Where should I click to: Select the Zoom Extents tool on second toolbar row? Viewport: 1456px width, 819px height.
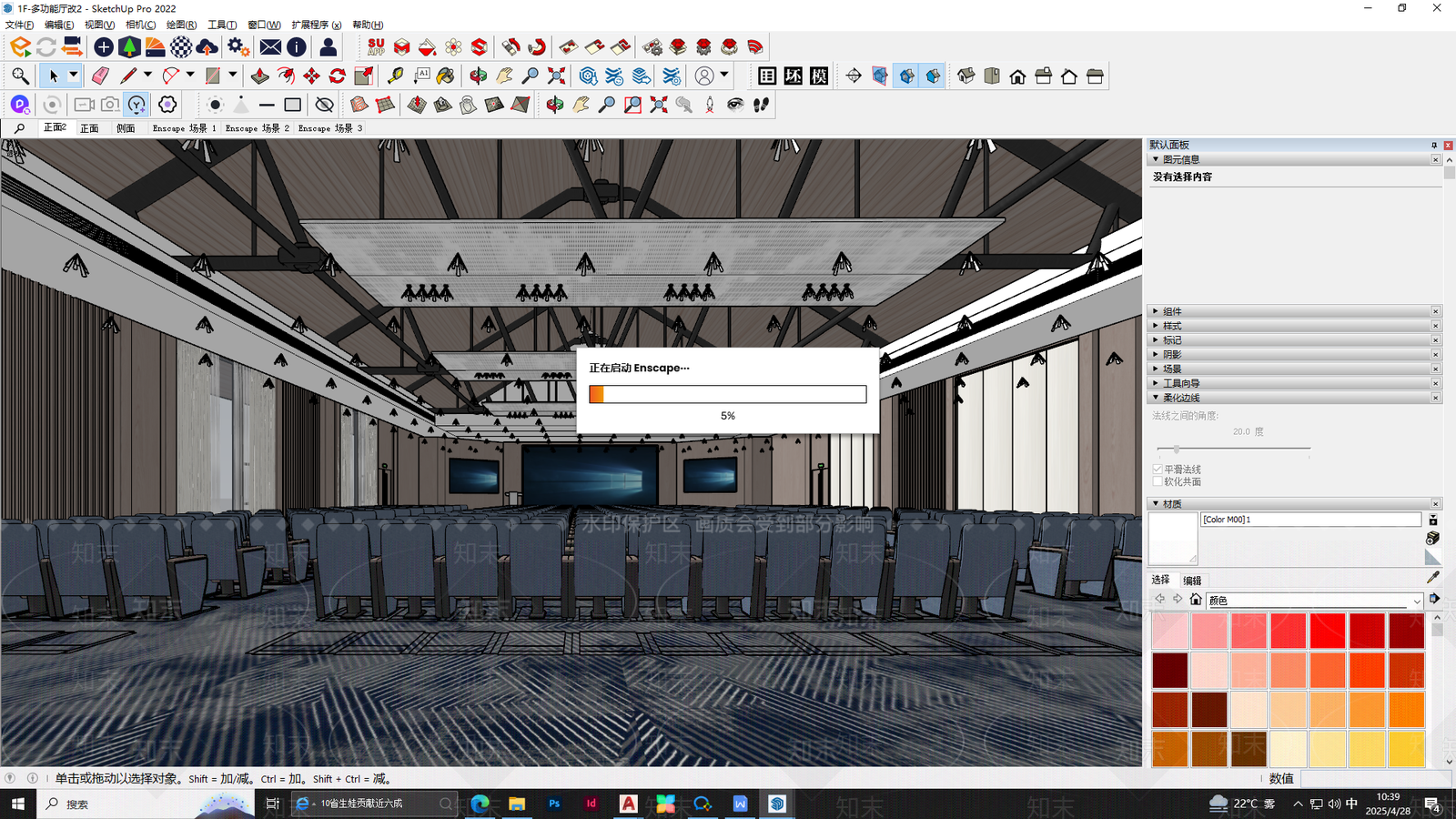(x=557, y=76)
